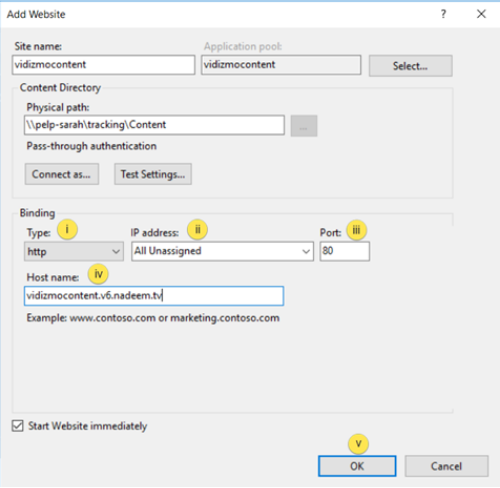Click yellow annotation marker ii near IP address
The height and width of the screenshot is (488, 500).
coord(197,230)
